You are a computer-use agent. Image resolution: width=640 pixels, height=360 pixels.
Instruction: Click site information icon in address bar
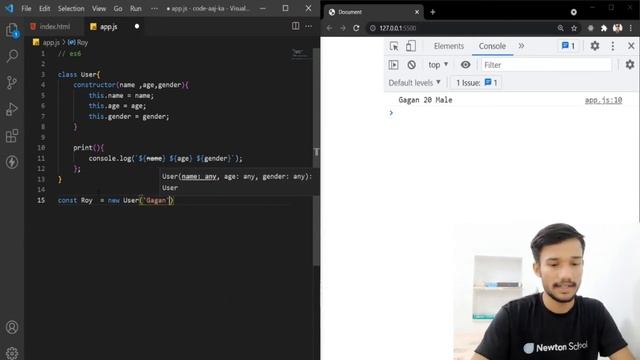click(372, 28)
